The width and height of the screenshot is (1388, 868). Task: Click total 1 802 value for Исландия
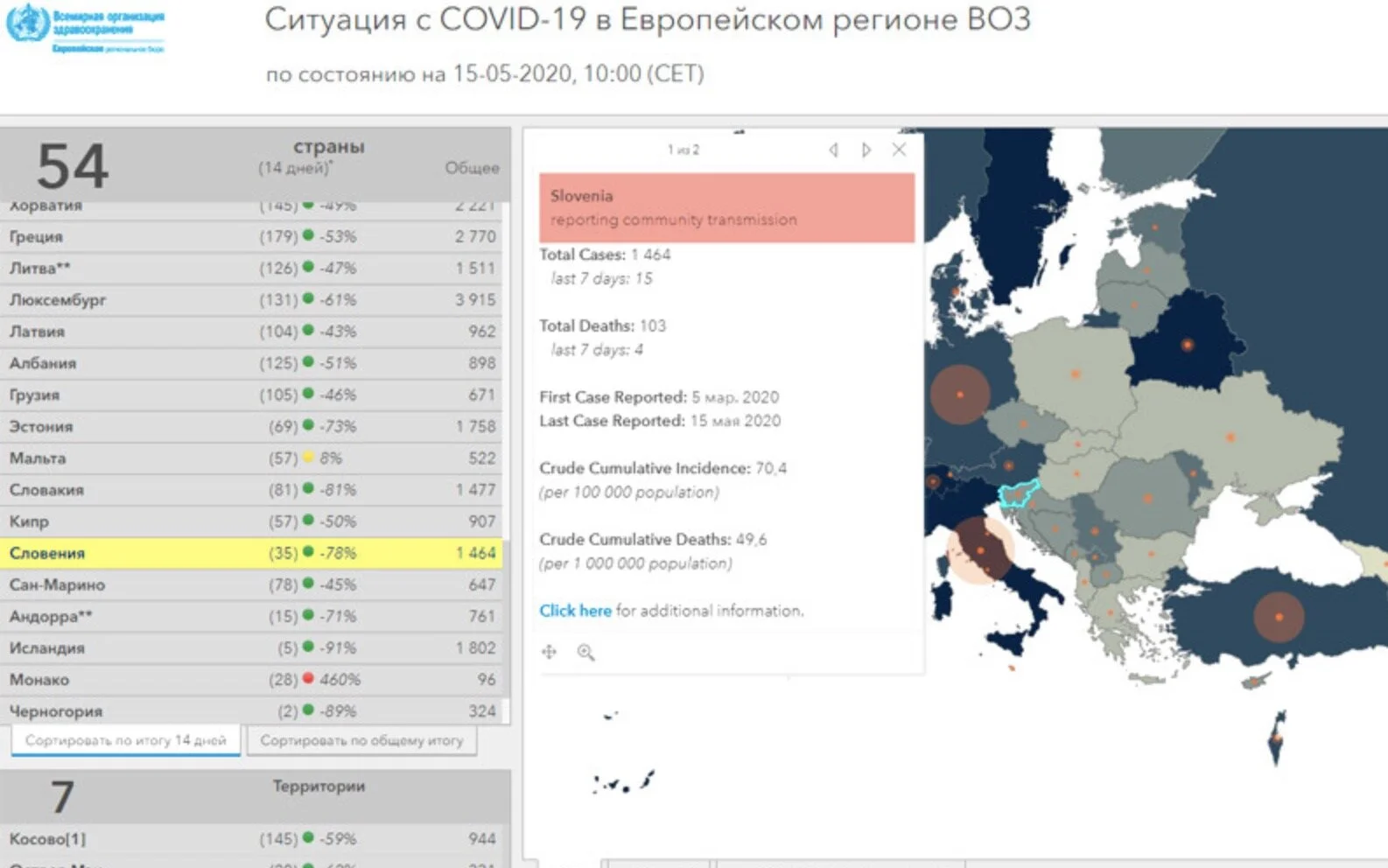coord(475,647)
